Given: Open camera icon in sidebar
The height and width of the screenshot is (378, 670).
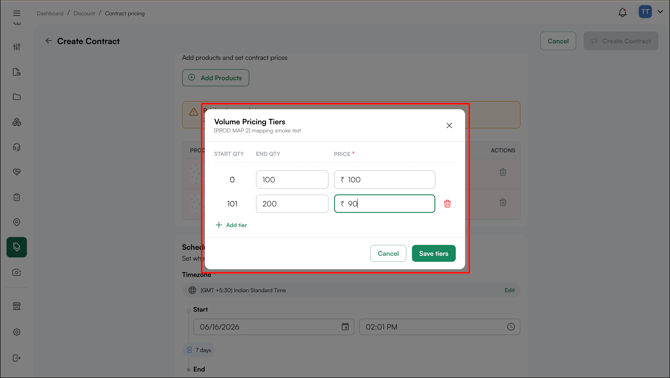Looking at the screenshot, I should tap(17, 273).
